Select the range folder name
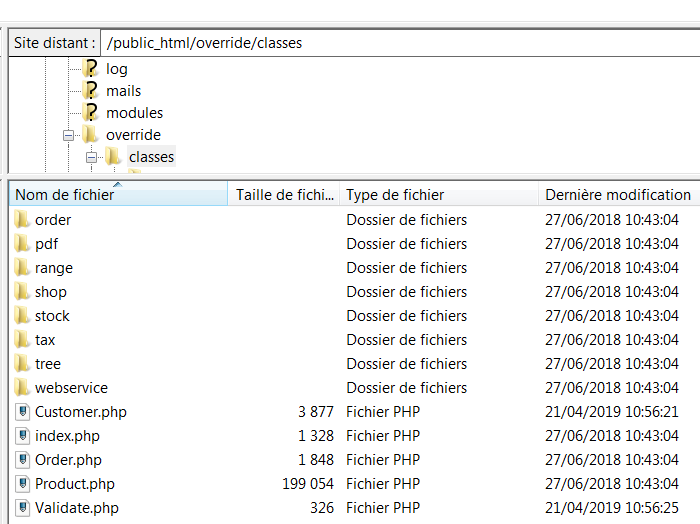The height and width of the screenshot is (524, 700). tap(54, 268)
